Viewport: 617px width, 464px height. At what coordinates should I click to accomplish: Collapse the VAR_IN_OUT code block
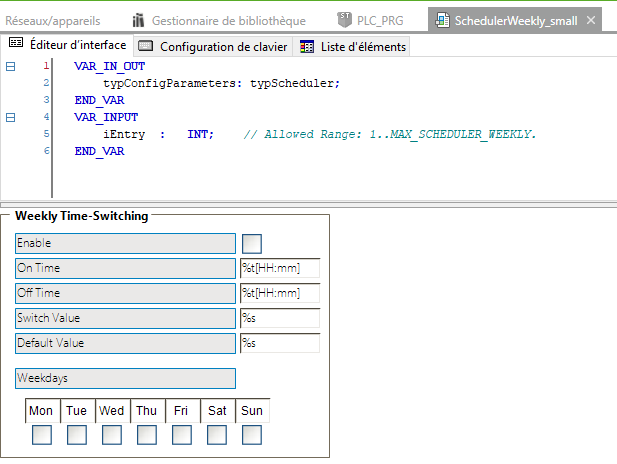[x=11, y=66]
